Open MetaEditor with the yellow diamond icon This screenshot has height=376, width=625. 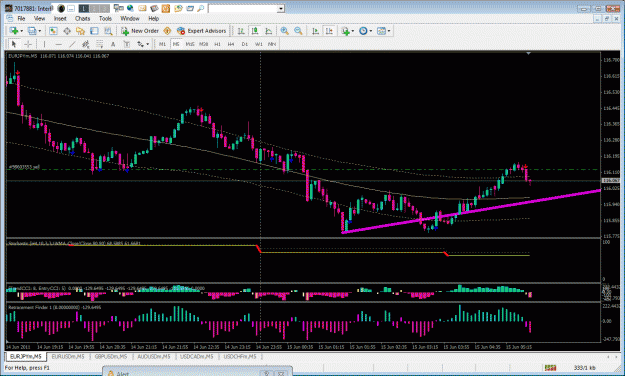point(167,31)
